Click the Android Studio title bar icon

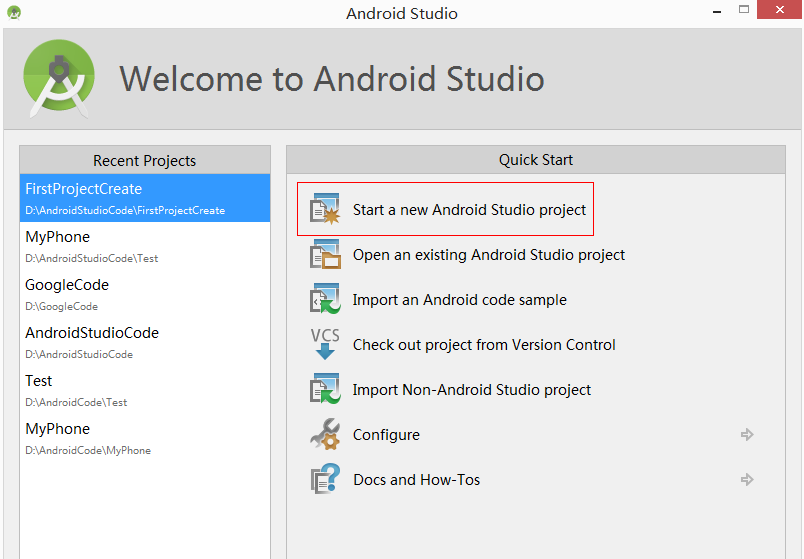14,12
